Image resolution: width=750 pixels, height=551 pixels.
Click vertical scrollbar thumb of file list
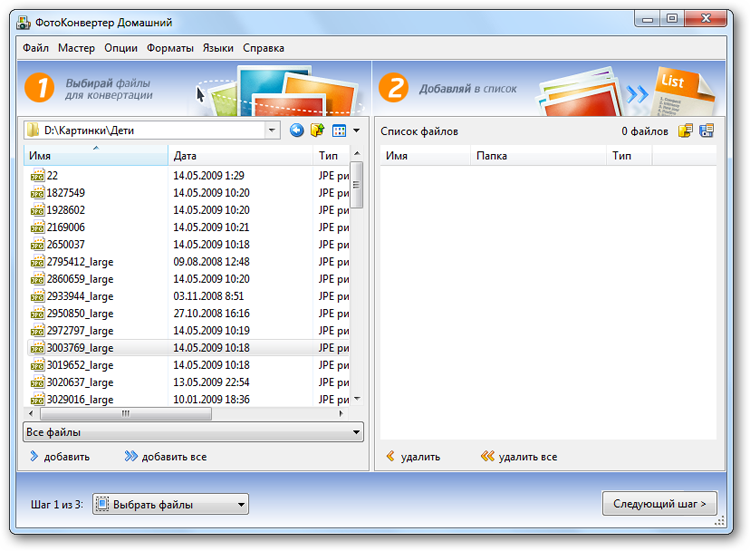click(x=357, y=185)
